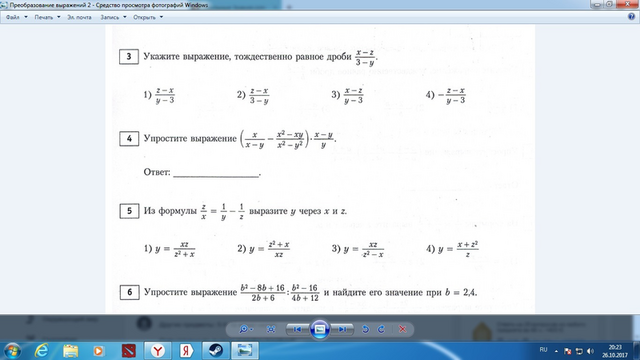Open Steam from the taskbar
Viewport: 640px width, 360px height.
click(x=215, y=351)
